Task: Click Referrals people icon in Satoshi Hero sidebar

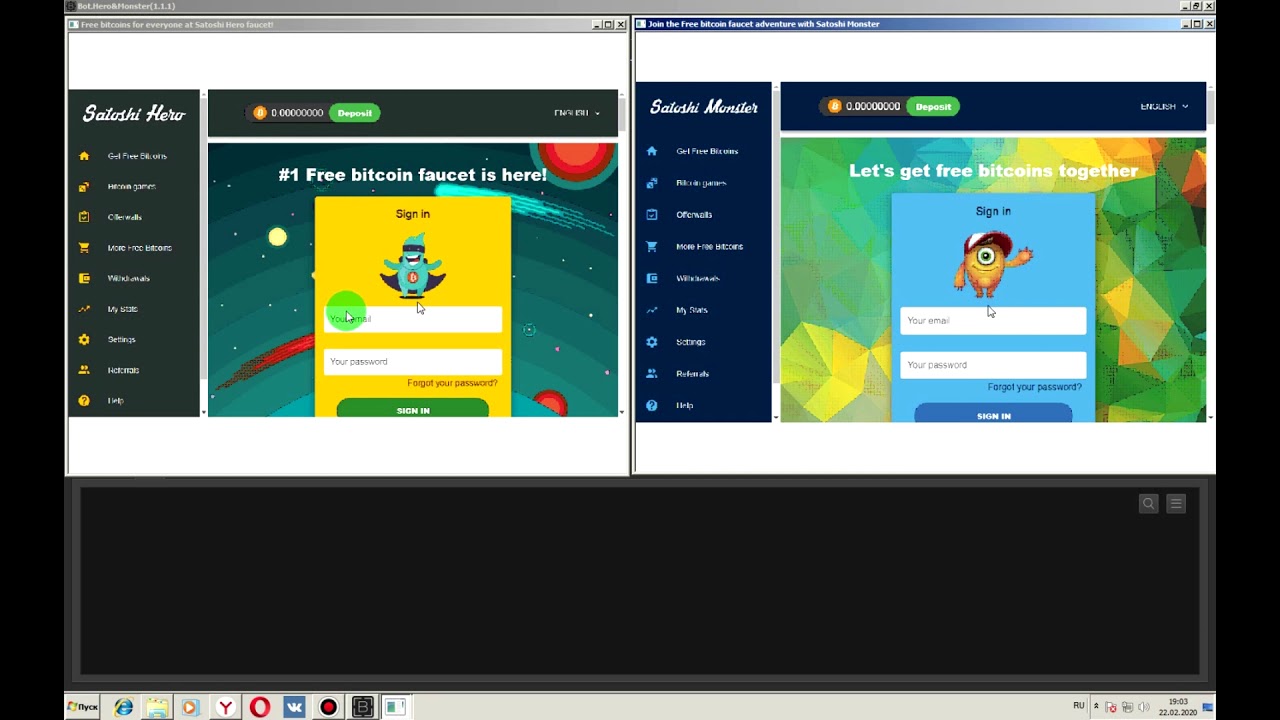Action: (84, 370)
